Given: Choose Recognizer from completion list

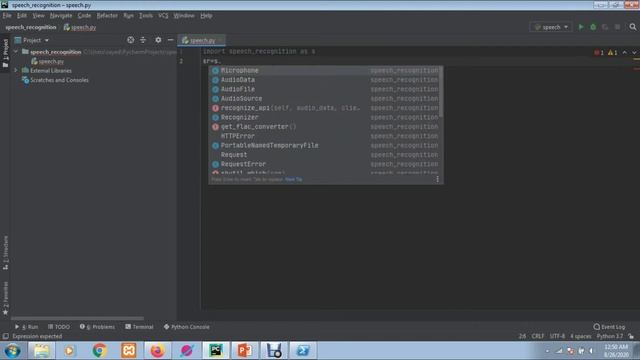Looking at the screenshot, I should pyautogui.click(x=325, y=117).
